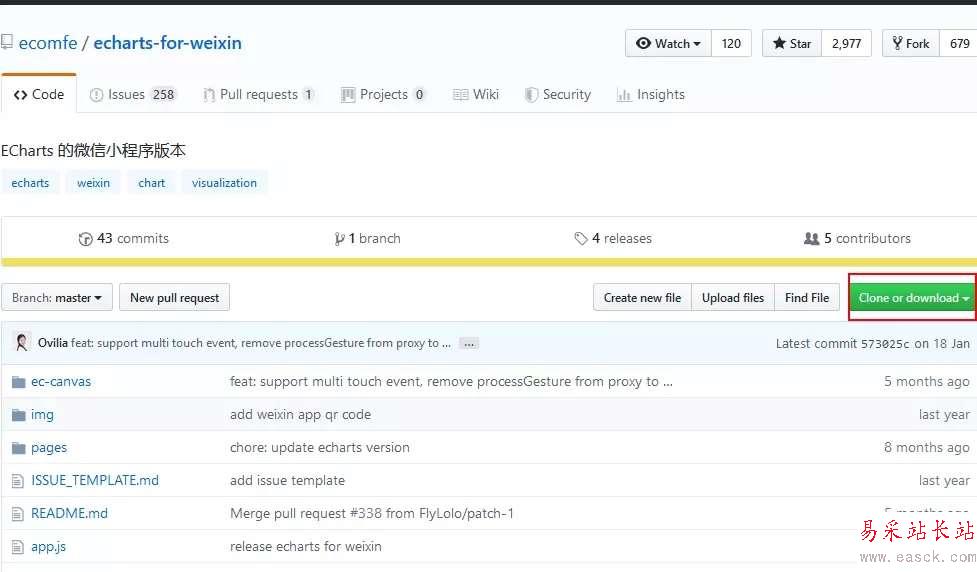
Task: Open the img folder
Action: coord(42,414)
